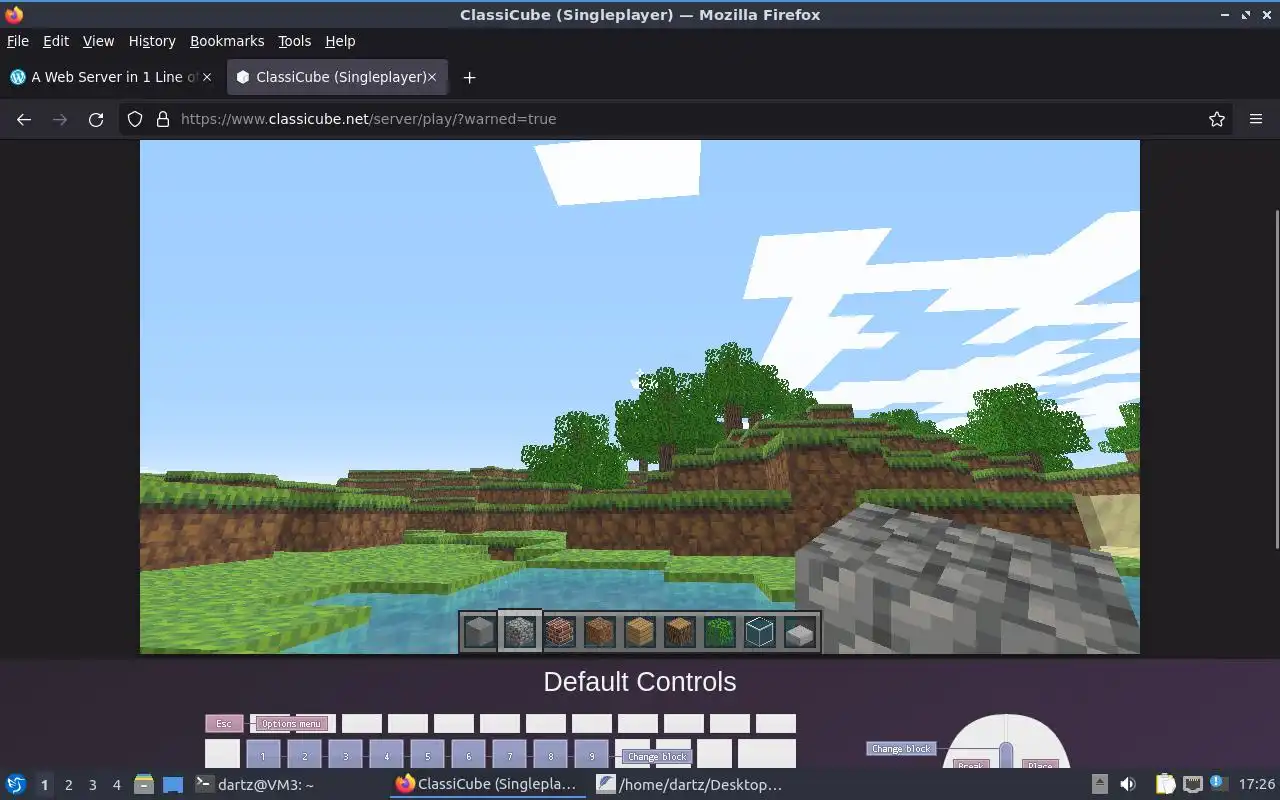Open the View menu

coord(98,41)
